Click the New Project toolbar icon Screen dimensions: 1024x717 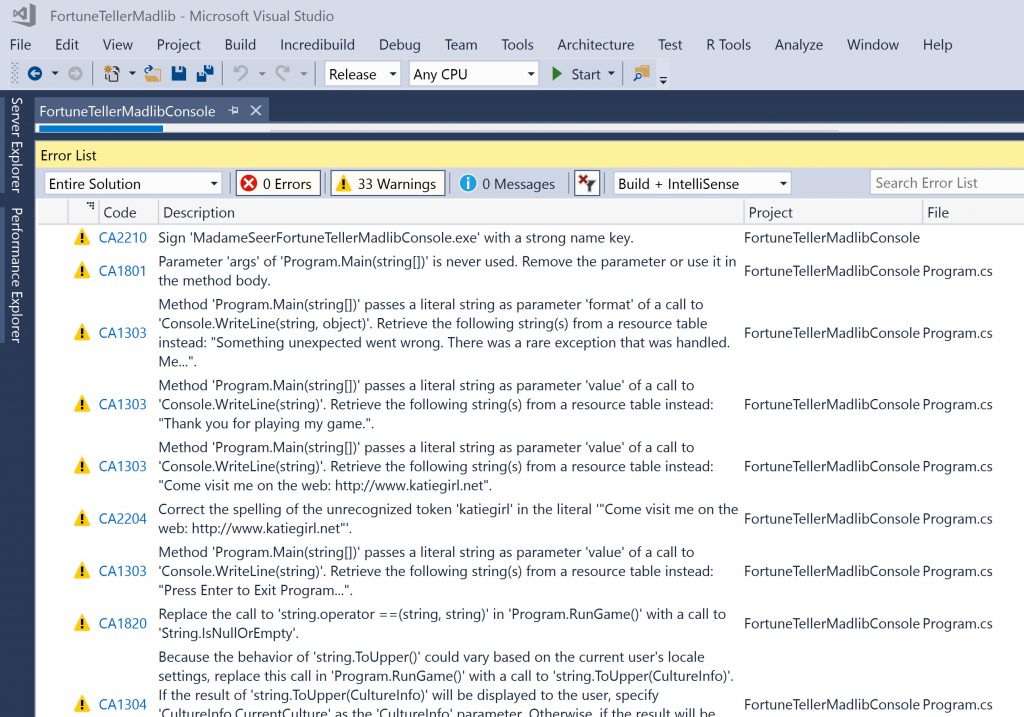pos(112,74)
